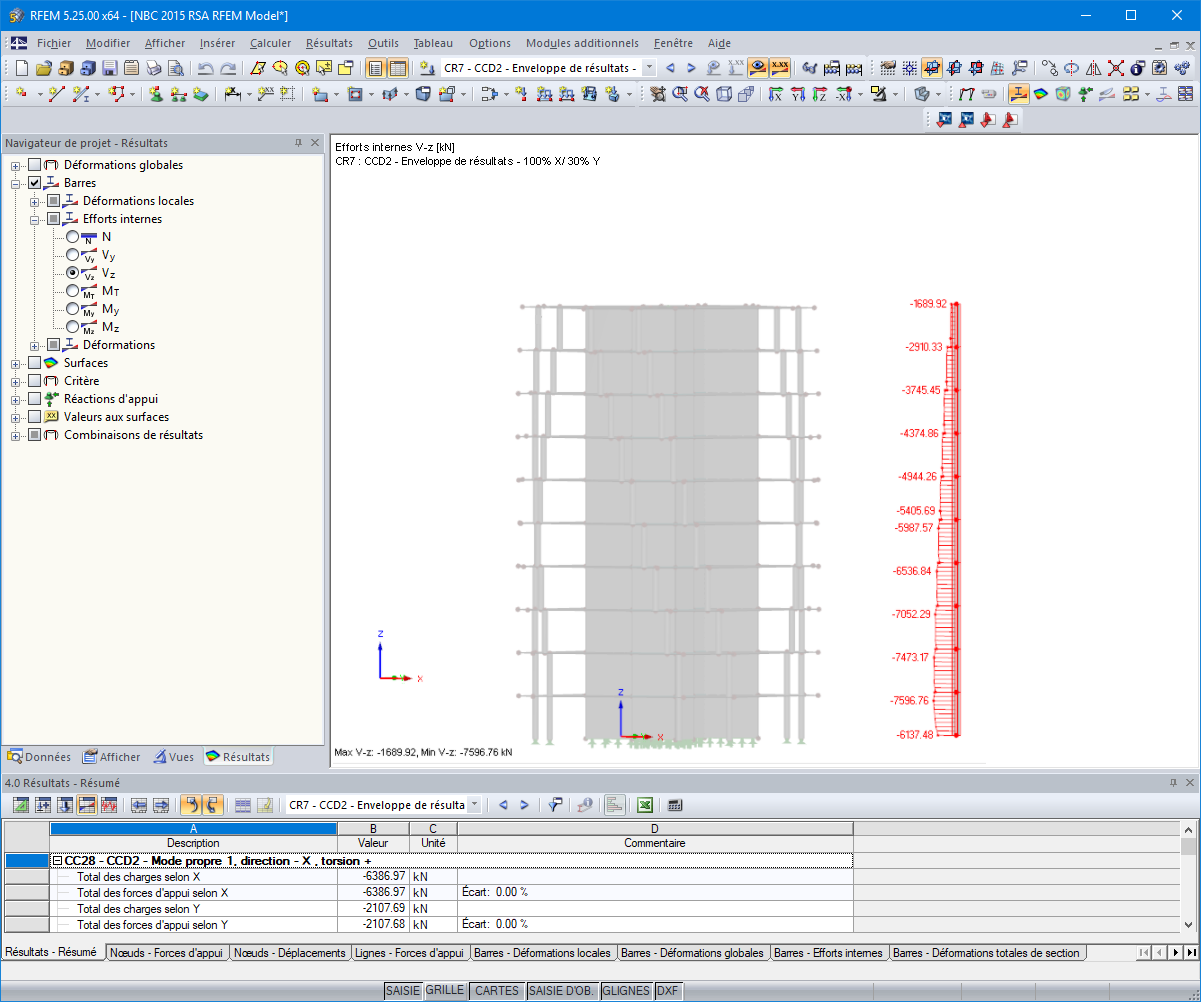Toggle the show result values x.xx icon

(780, 68)
